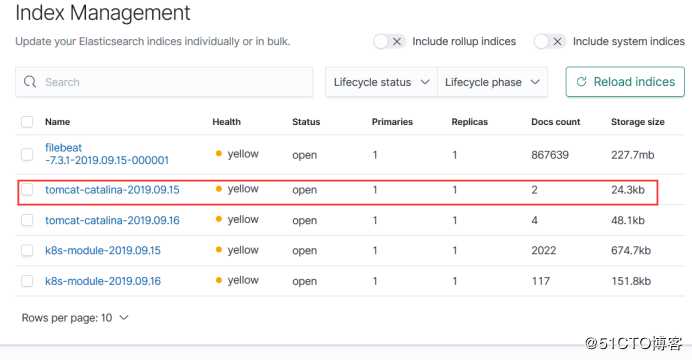The width and height of the screenshot is (692, 360).
Task: Toggle Include system indices switch
Action: [549, 41]
